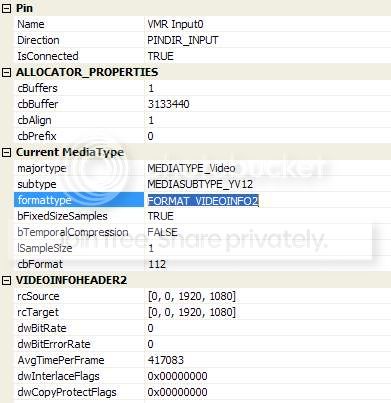Select the cbBuffer property label
The height and width of the screenshot is (403, 391).
tap(38, 104)
